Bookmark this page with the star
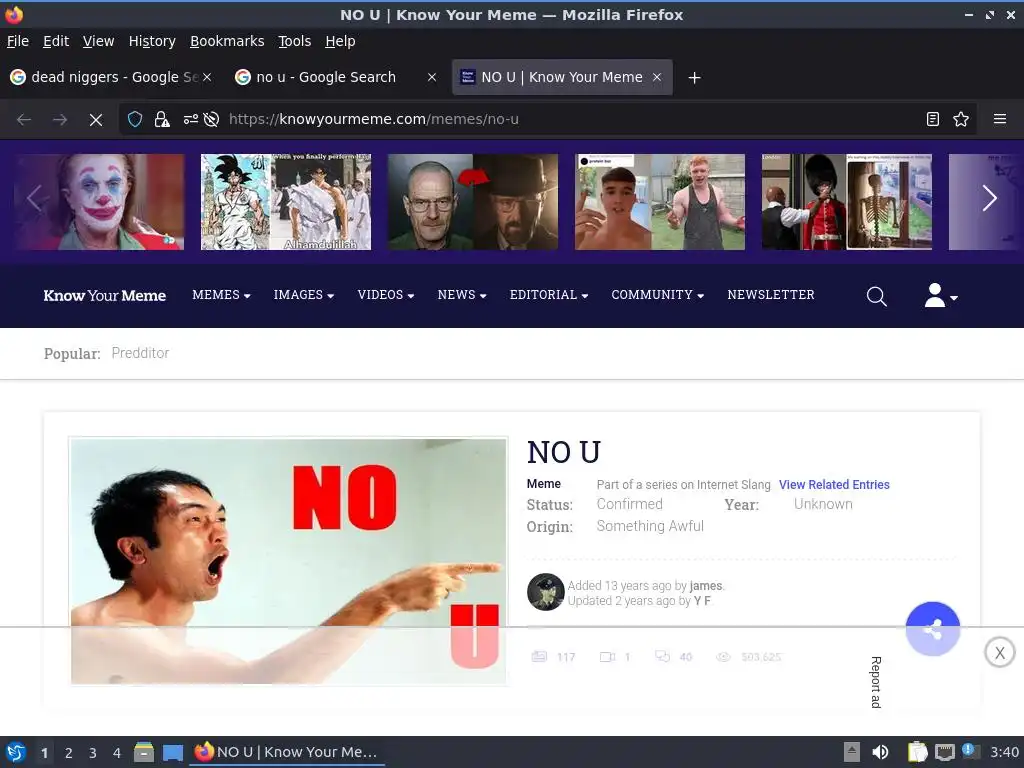The width and height of the screenshot is (1024, 768). (961, 119)
